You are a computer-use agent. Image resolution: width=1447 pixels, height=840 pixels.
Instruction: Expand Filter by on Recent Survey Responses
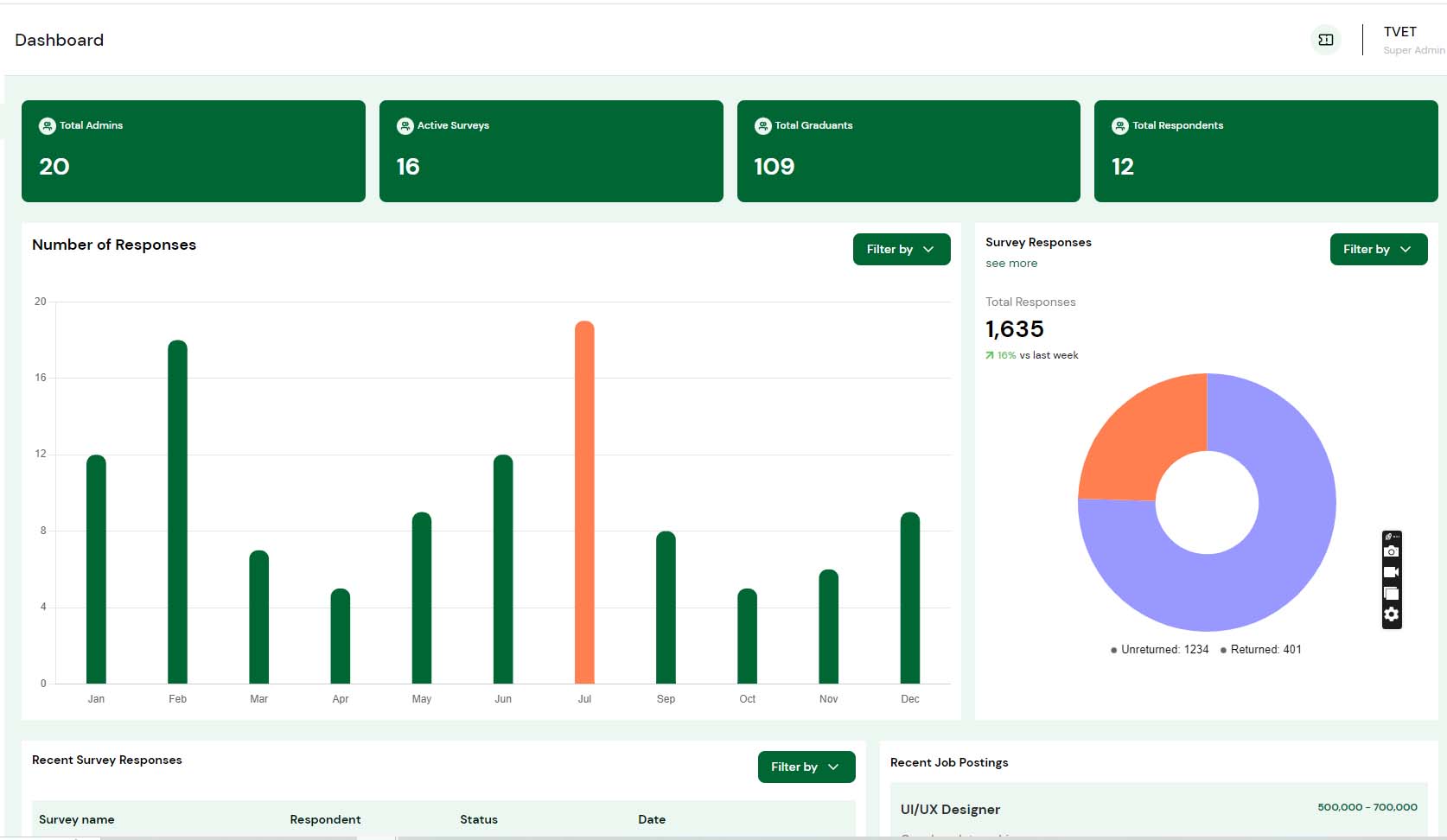(805, 767)
